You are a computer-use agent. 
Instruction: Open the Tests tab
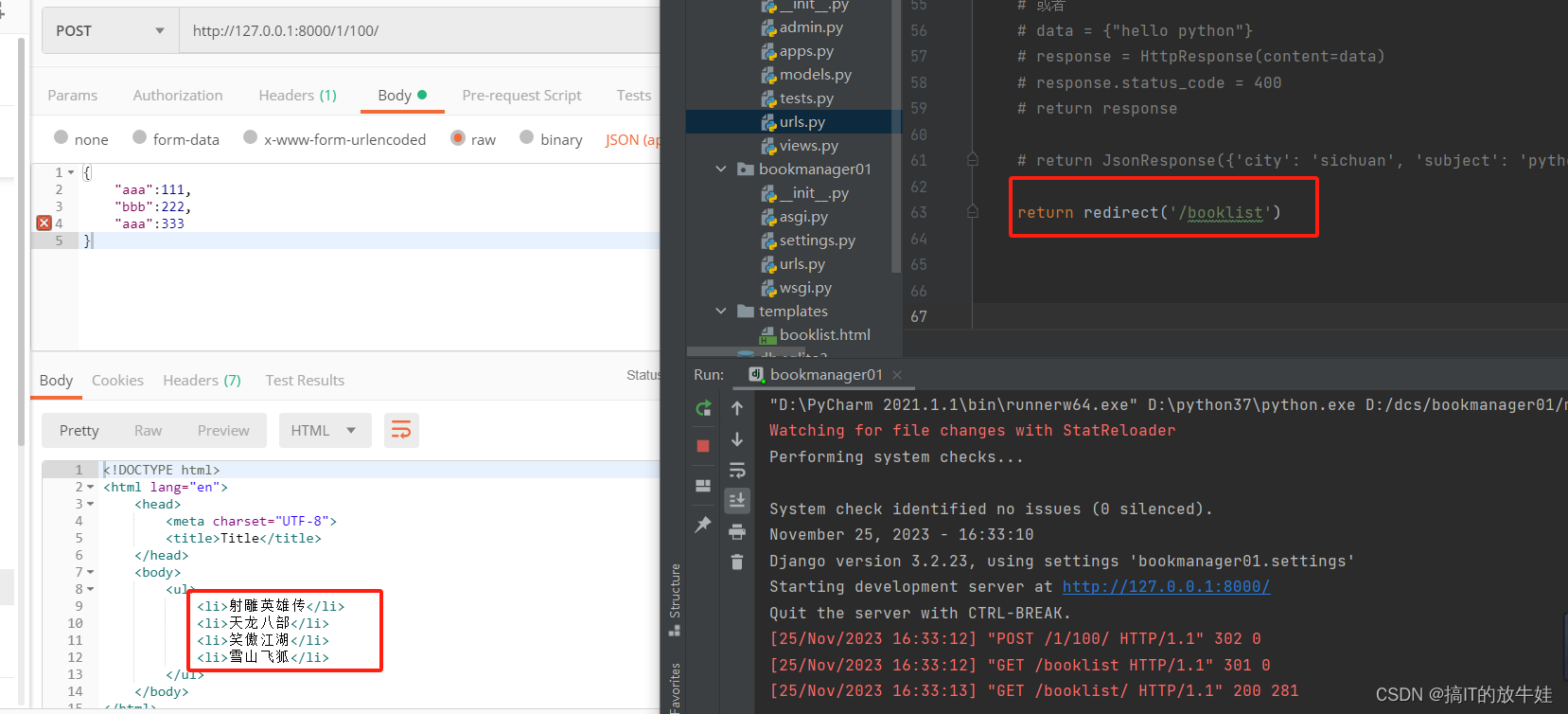click(x=634, y=96)
